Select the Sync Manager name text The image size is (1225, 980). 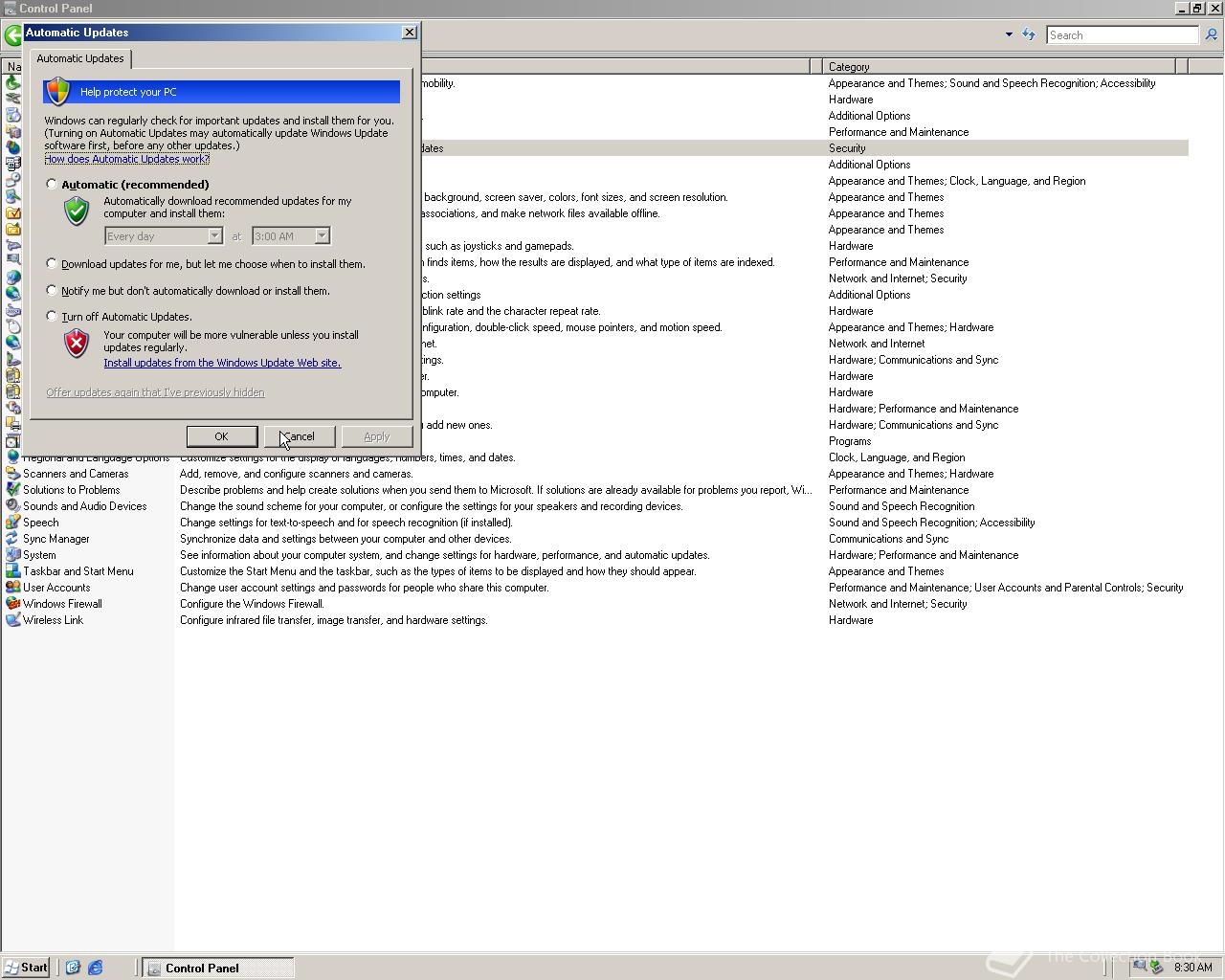tap(56, 539)
